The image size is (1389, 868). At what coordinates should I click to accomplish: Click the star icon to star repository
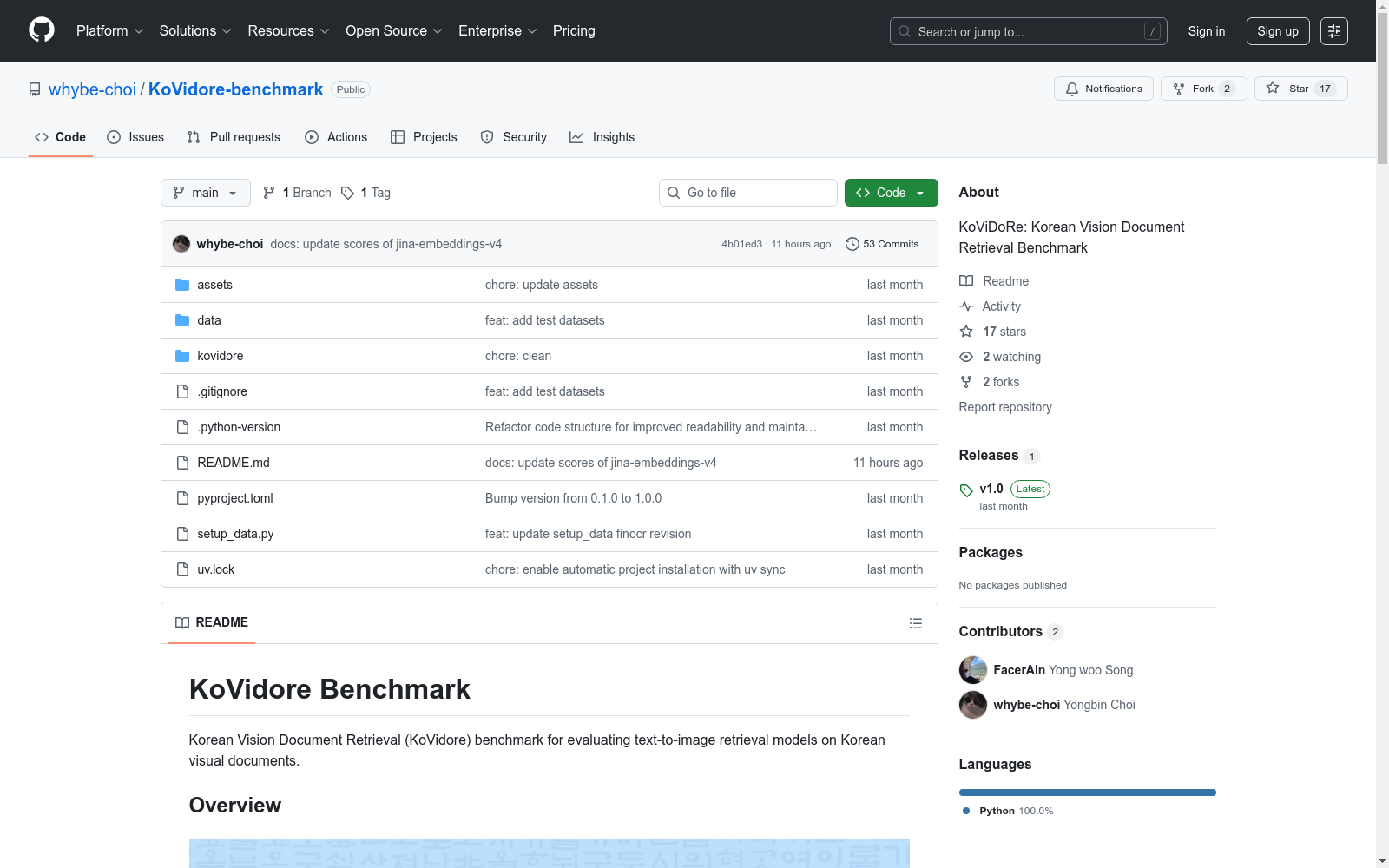pos(1273,88)
